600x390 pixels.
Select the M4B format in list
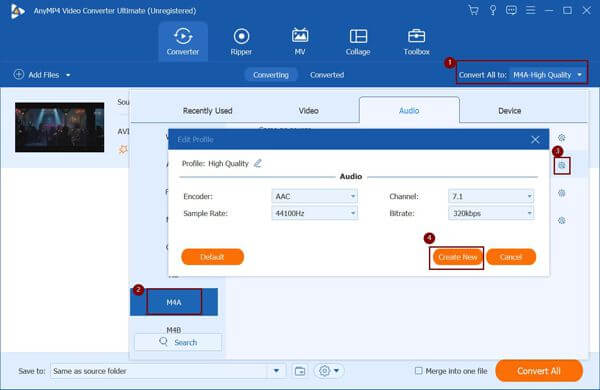pos(174,330)
